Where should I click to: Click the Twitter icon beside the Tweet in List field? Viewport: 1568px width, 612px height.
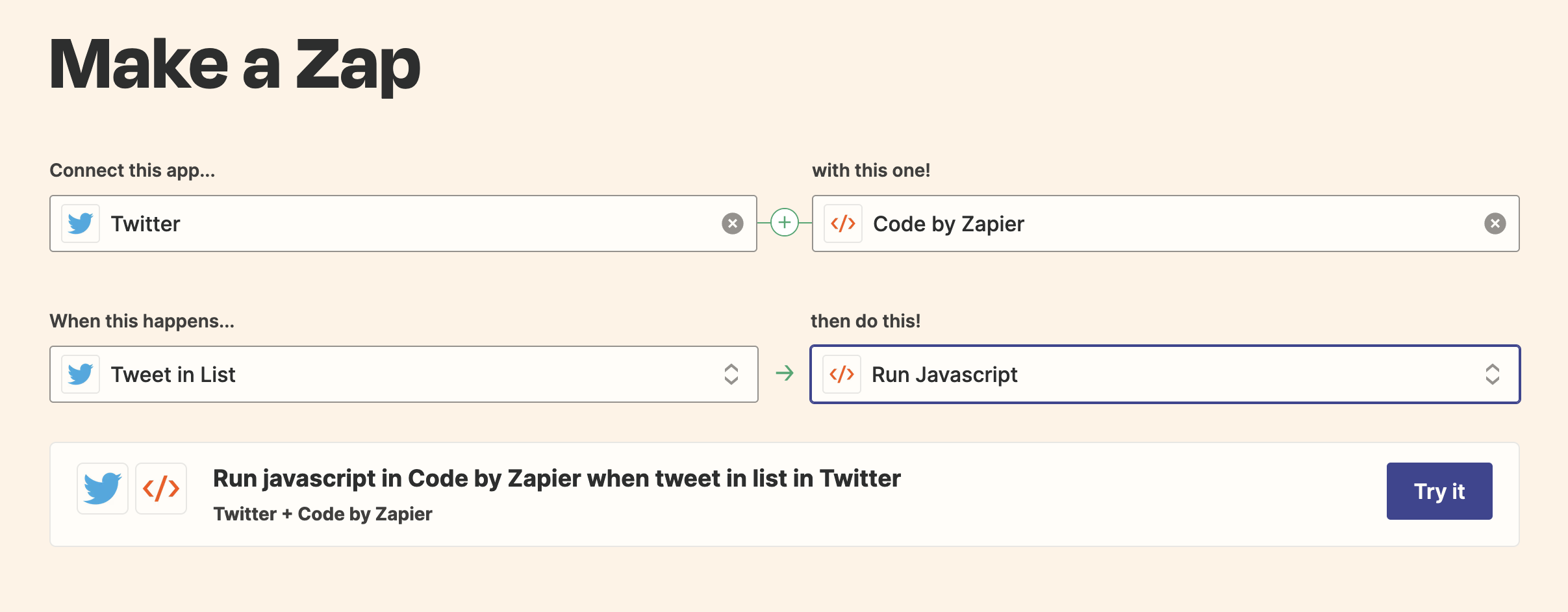(x=80, y=374)
